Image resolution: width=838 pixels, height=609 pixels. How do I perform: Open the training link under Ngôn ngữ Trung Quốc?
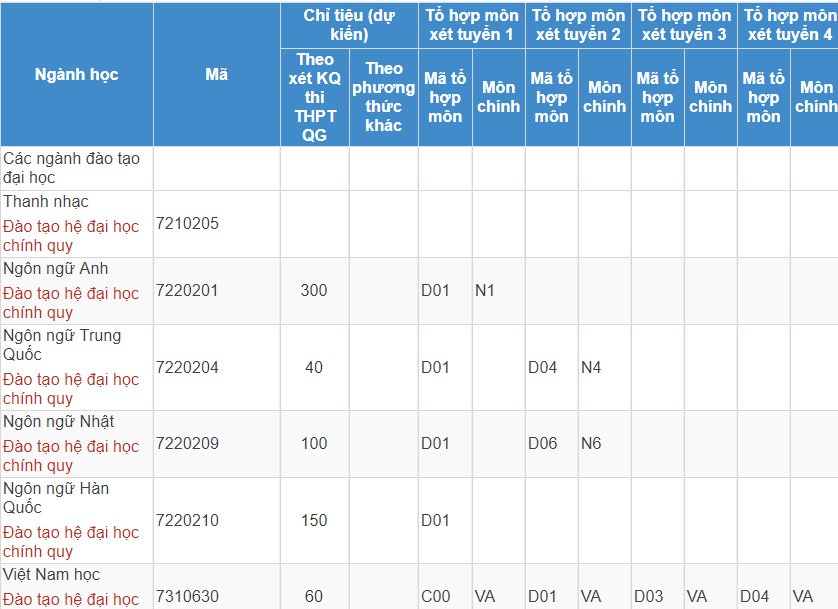coord(71,389)
